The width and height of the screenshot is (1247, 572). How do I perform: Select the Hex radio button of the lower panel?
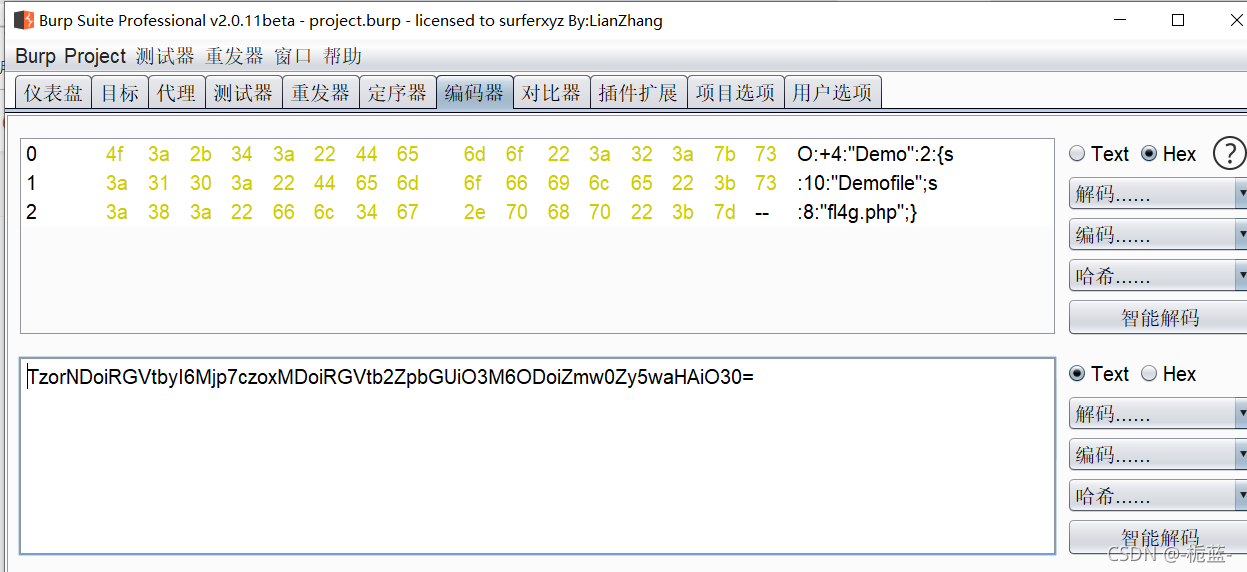(x=1149, y=373)
